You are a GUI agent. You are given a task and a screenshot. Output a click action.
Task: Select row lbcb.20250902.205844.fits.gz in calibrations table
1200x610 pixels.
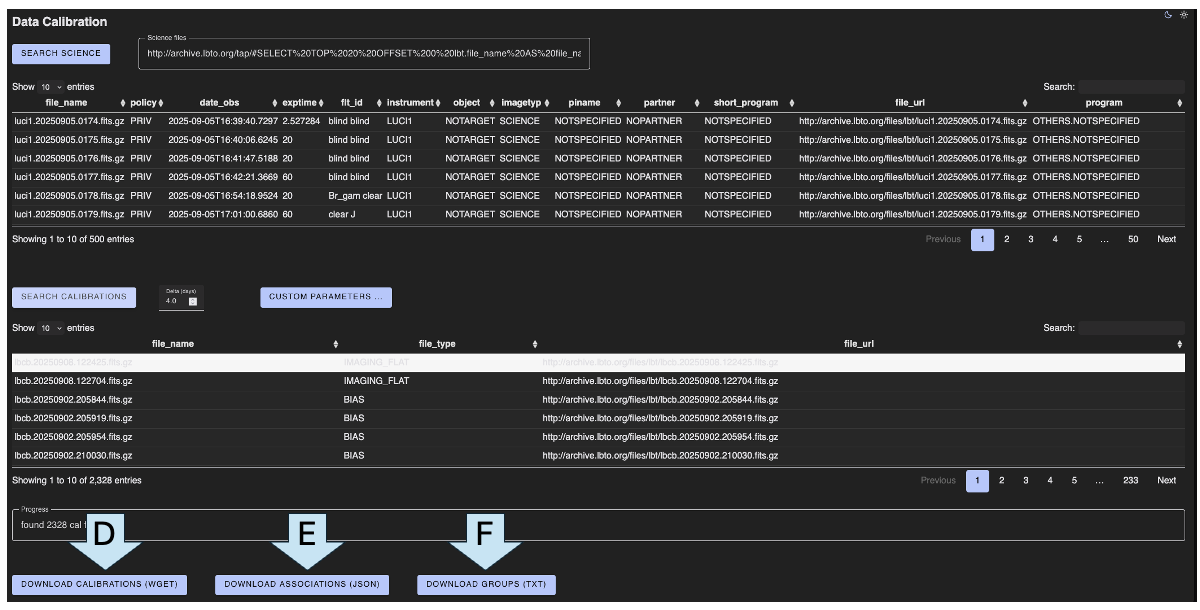click(73, 399)
